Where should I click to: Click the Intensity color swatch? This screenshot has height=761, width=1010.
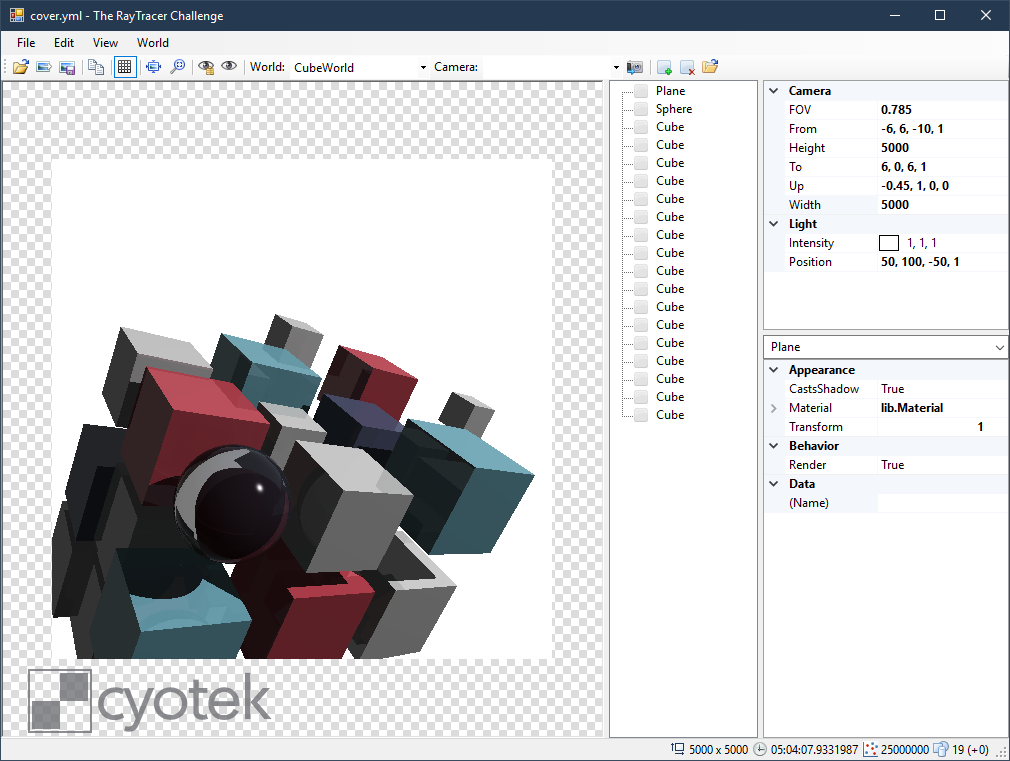tap(888, 242)
